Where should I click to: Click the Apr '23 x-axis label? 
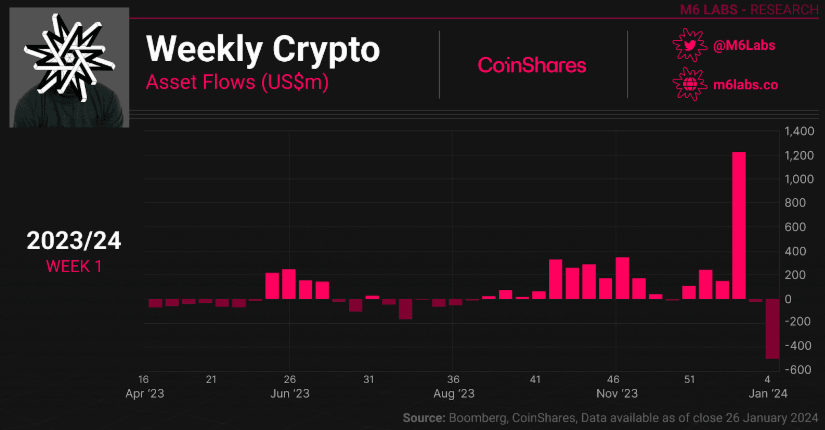[x=144, y=393]
